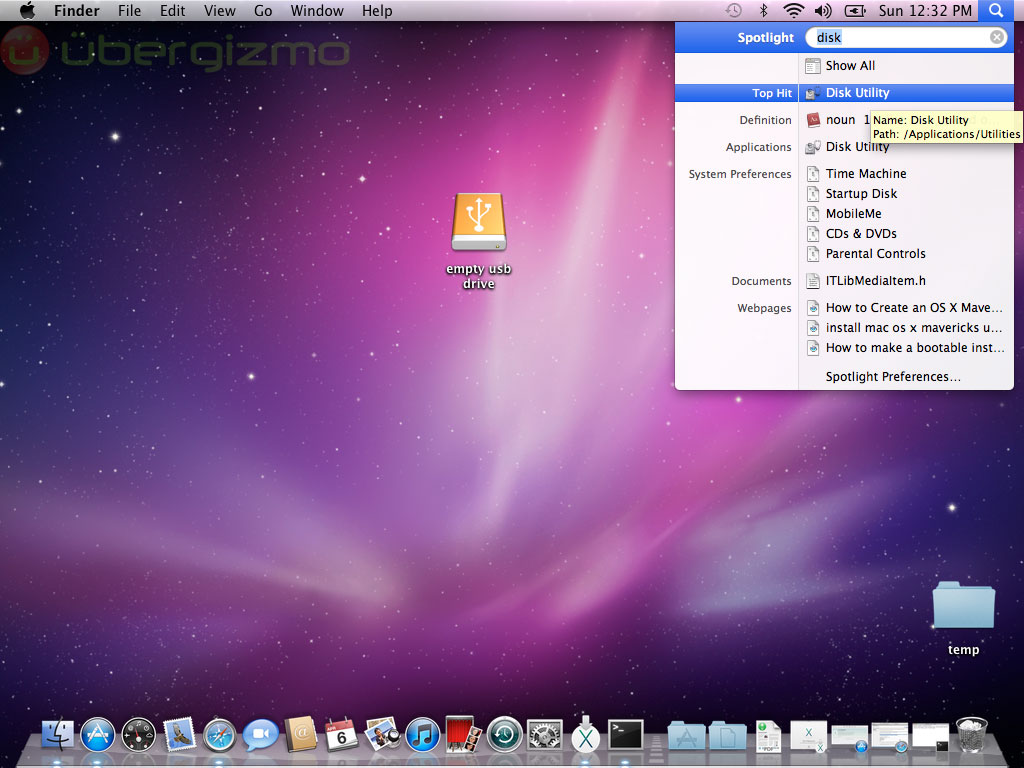Click Spotlight Preferences link
Viewport: 1024px width, 768px height.
click(x=893, y=377)
